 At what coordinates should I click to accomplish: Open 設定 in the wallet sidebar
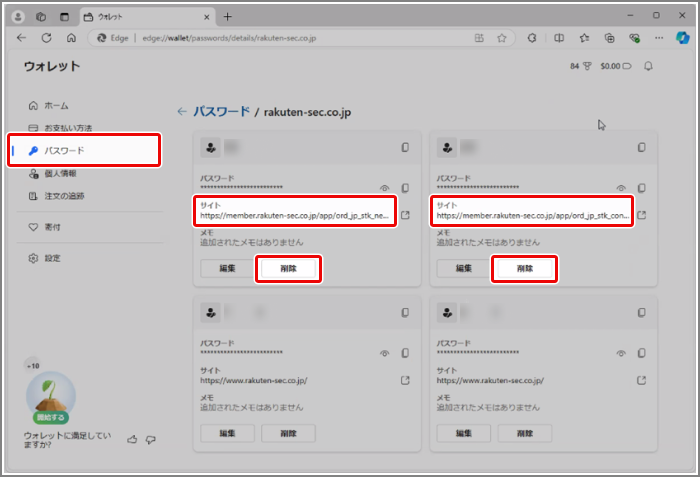tap(45, 259)
